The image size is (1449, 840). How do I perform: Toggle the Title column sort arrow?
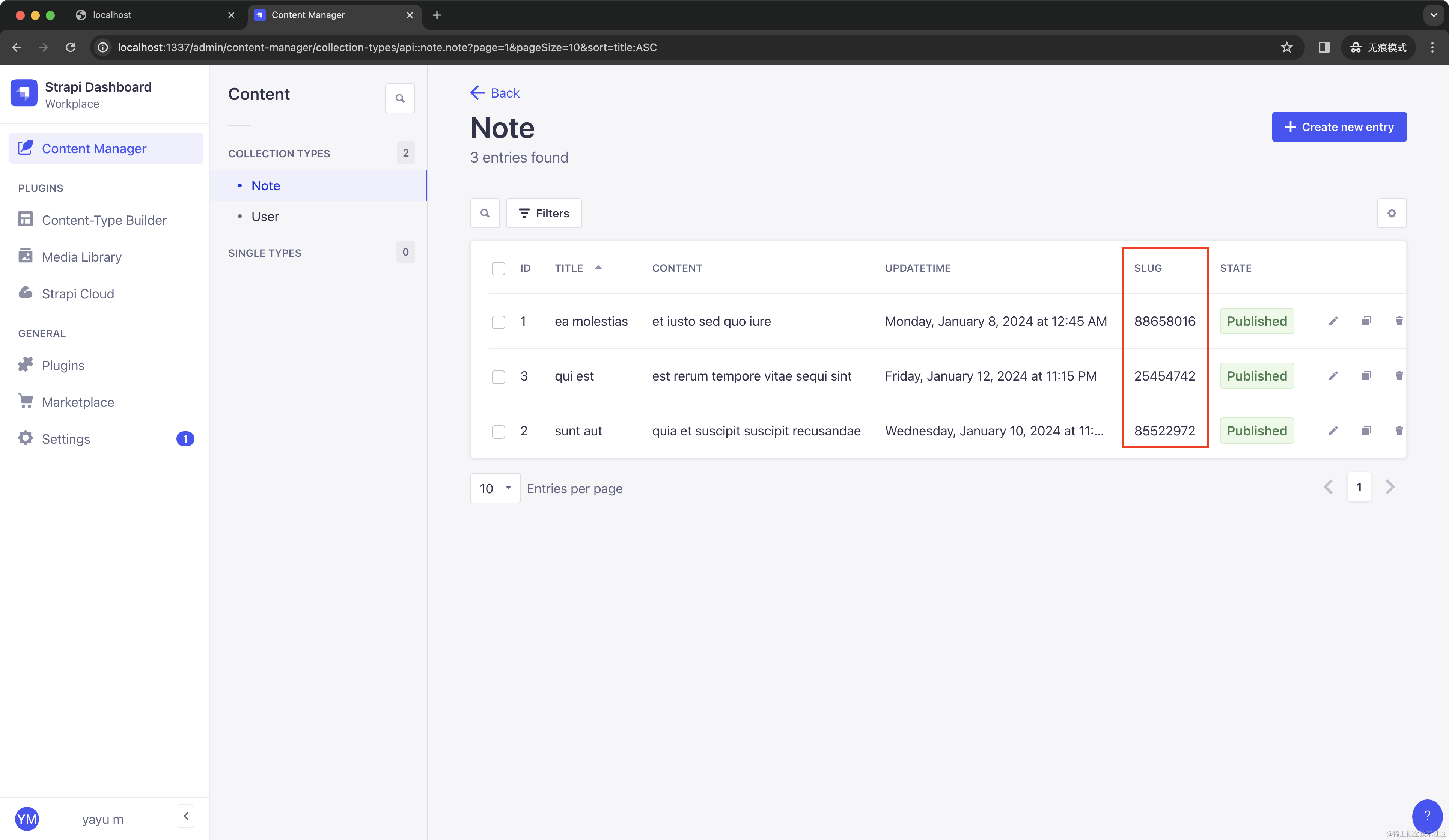pos(598,268)
